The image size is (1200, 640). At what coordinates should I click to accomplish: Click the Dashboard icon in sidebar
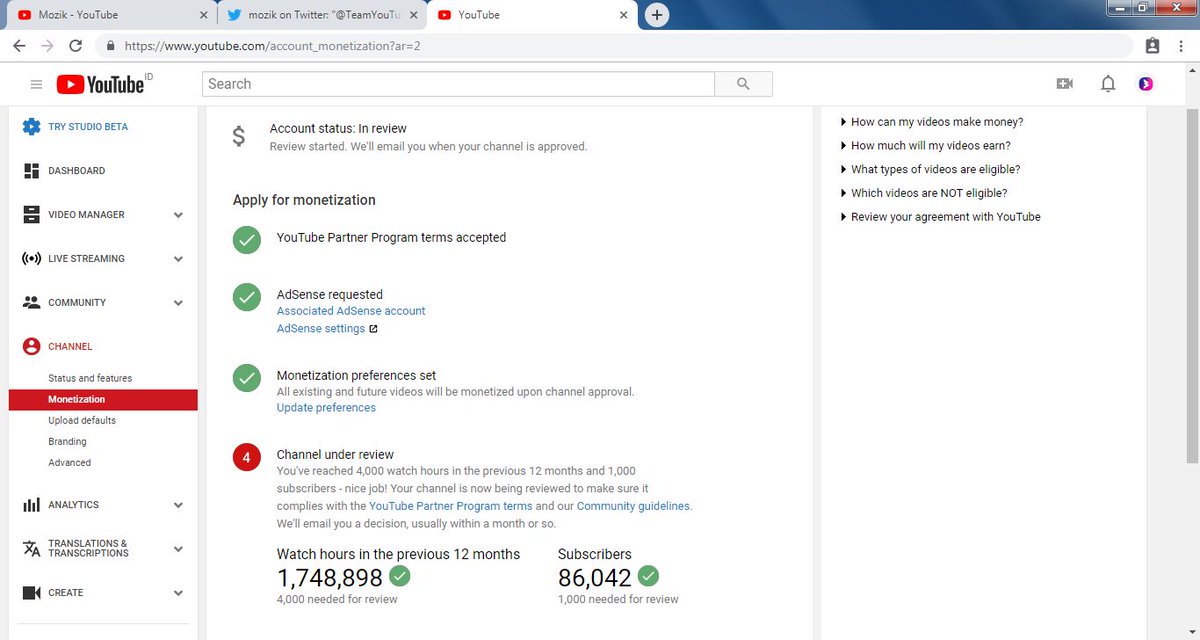(x=32, y=171)
